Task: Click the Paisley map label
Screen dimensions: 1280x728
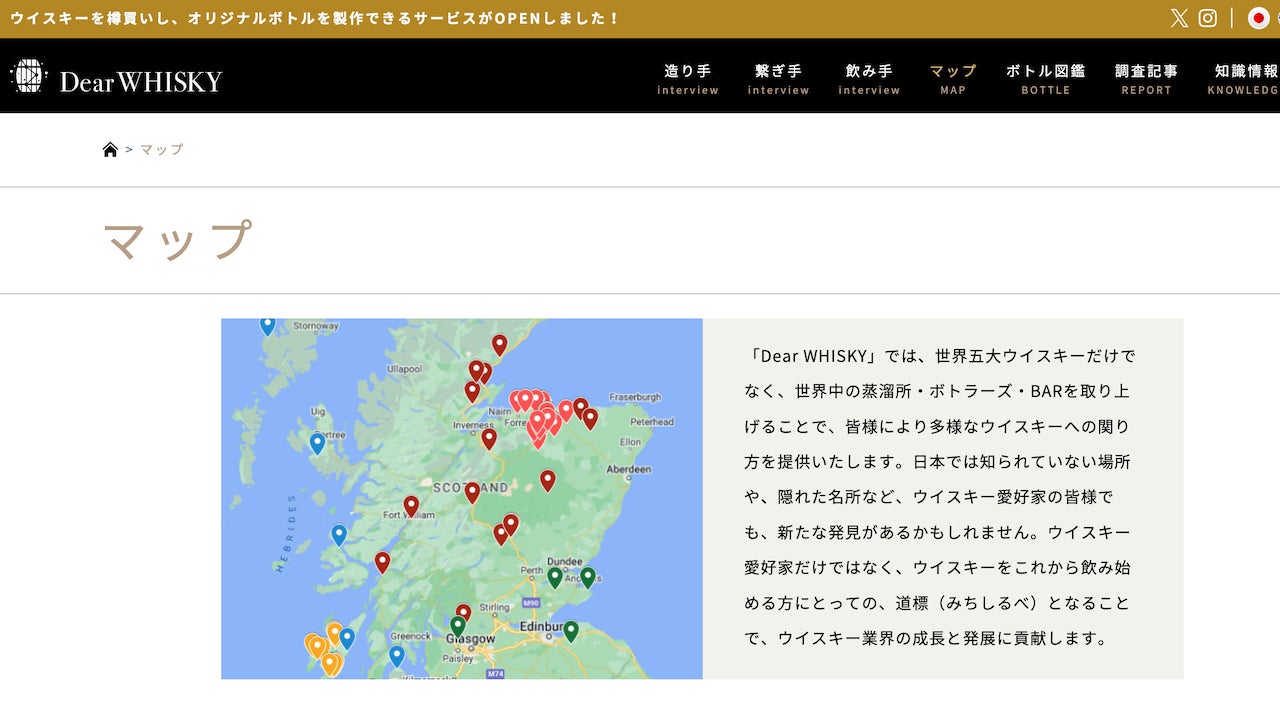Action: point(457,660)
